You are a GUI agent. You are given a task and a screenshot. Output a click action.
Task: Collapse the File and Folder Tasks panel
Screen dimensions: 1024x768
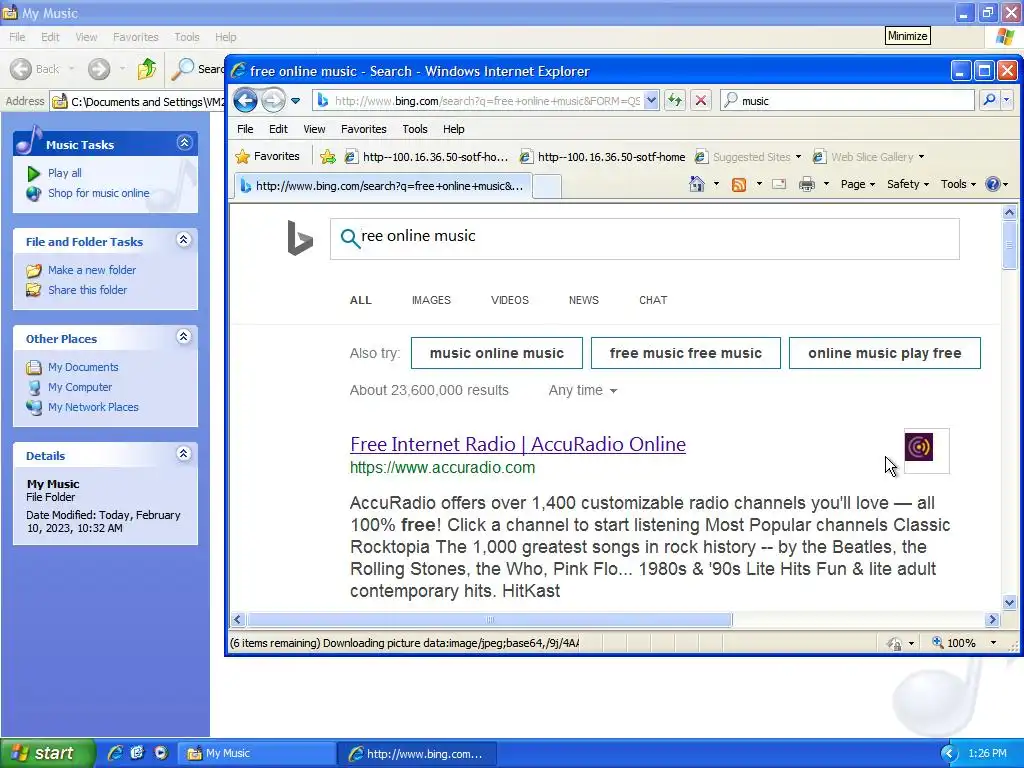tap(184, 240)
